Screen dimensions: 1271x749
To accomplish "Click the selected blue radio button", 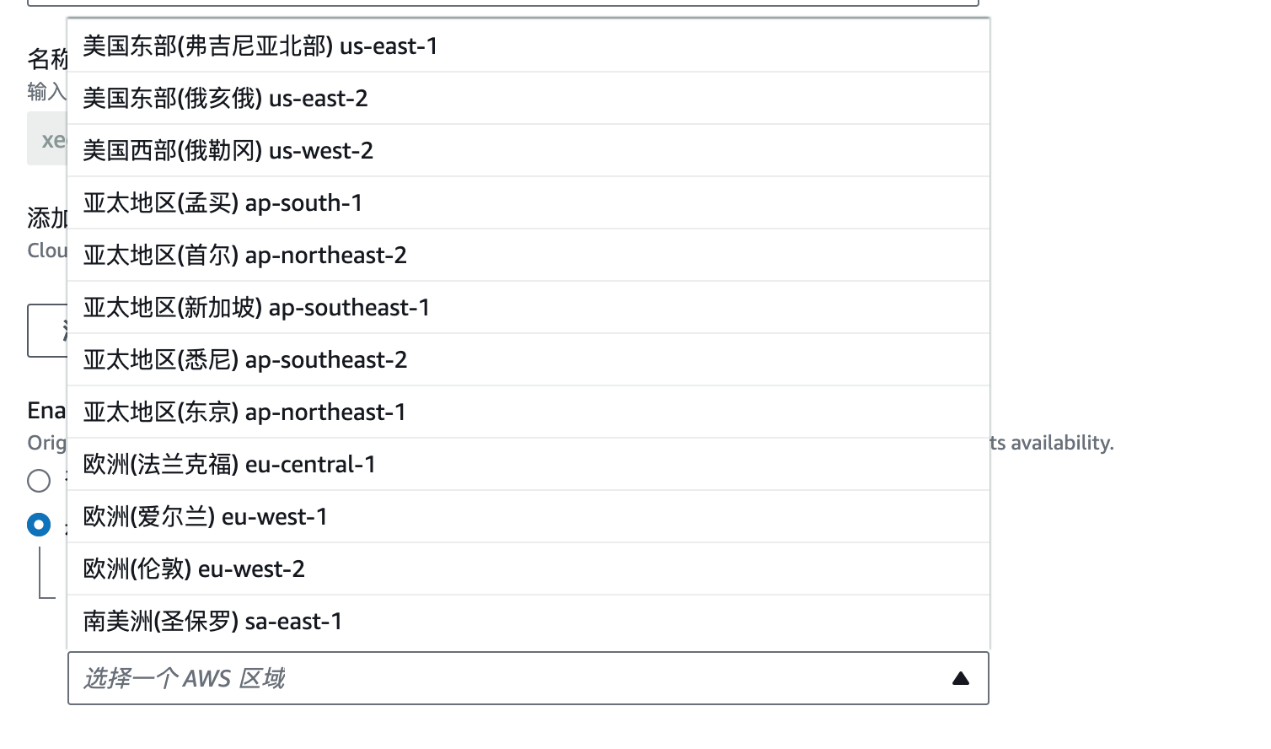I will click(39, 524).
